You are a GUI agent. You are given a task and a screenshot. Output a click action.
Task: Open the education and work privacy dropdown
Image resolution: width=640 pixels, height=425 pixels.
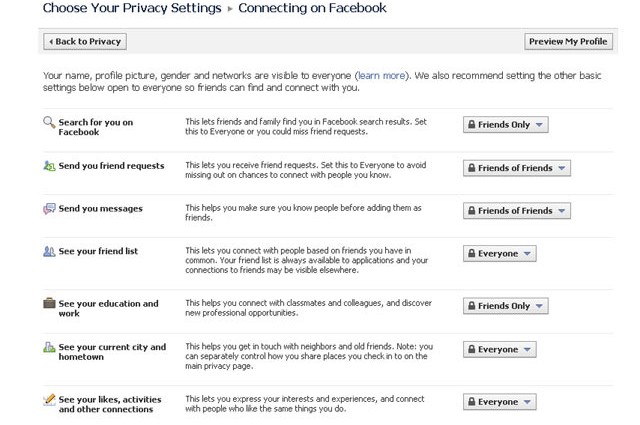click(x=505, y=306)
